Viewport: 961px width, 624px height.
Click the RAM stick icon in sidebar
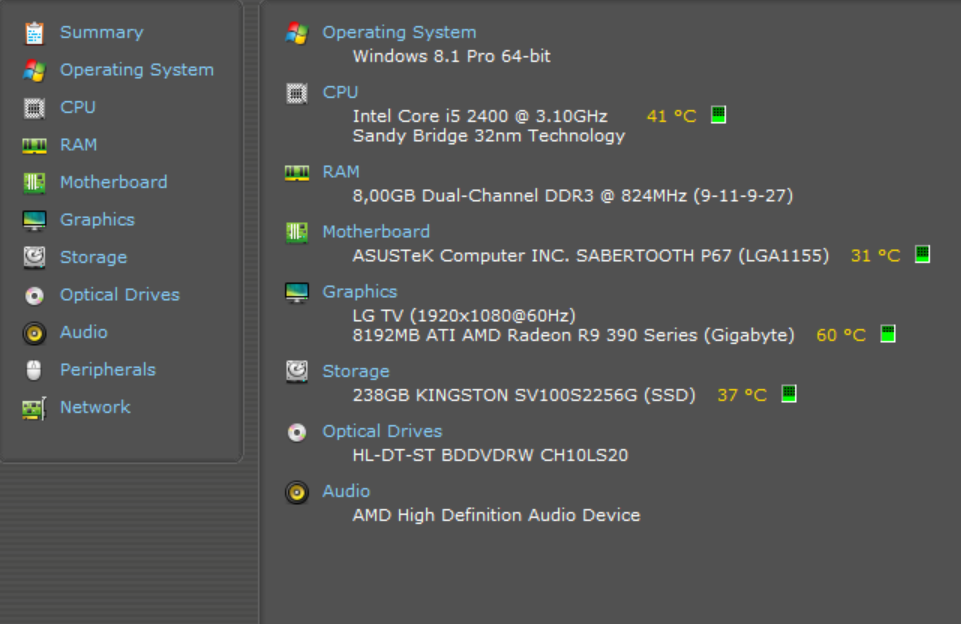[34, 146]
